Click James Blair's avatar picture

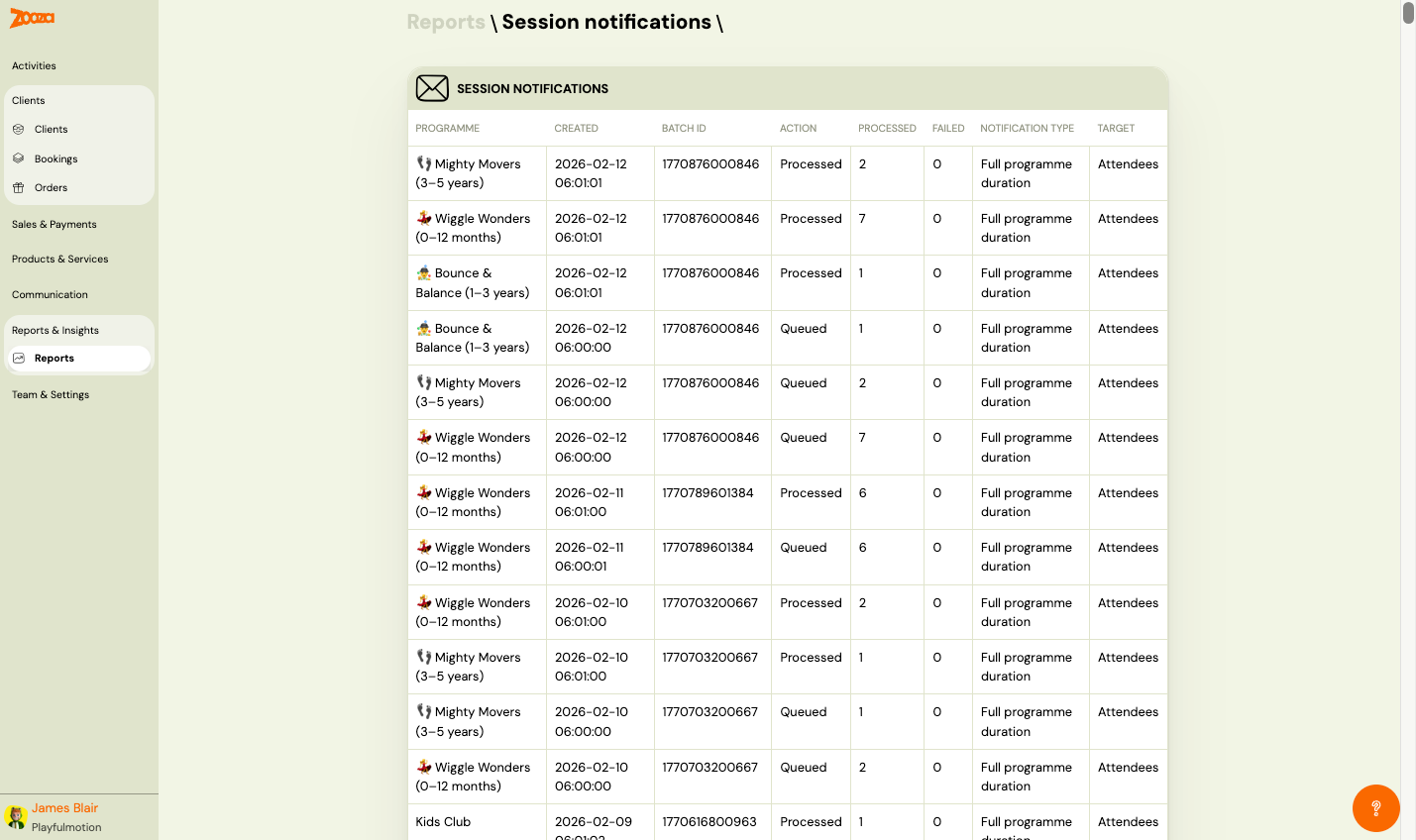coord(14,816)
